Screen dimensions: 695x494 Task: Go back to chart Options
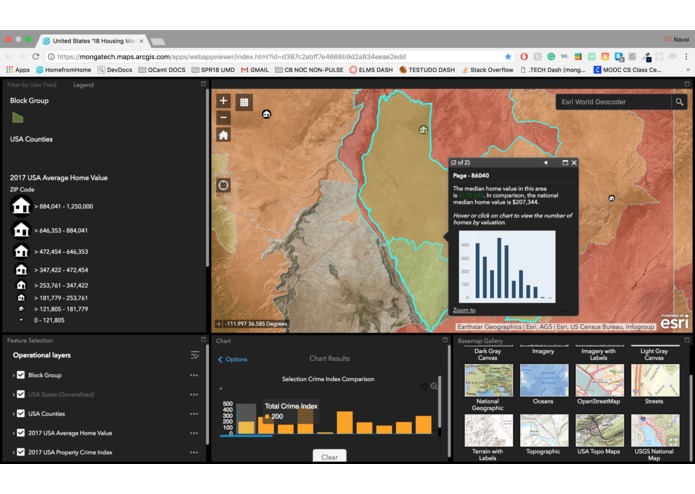tap(233, 359)
